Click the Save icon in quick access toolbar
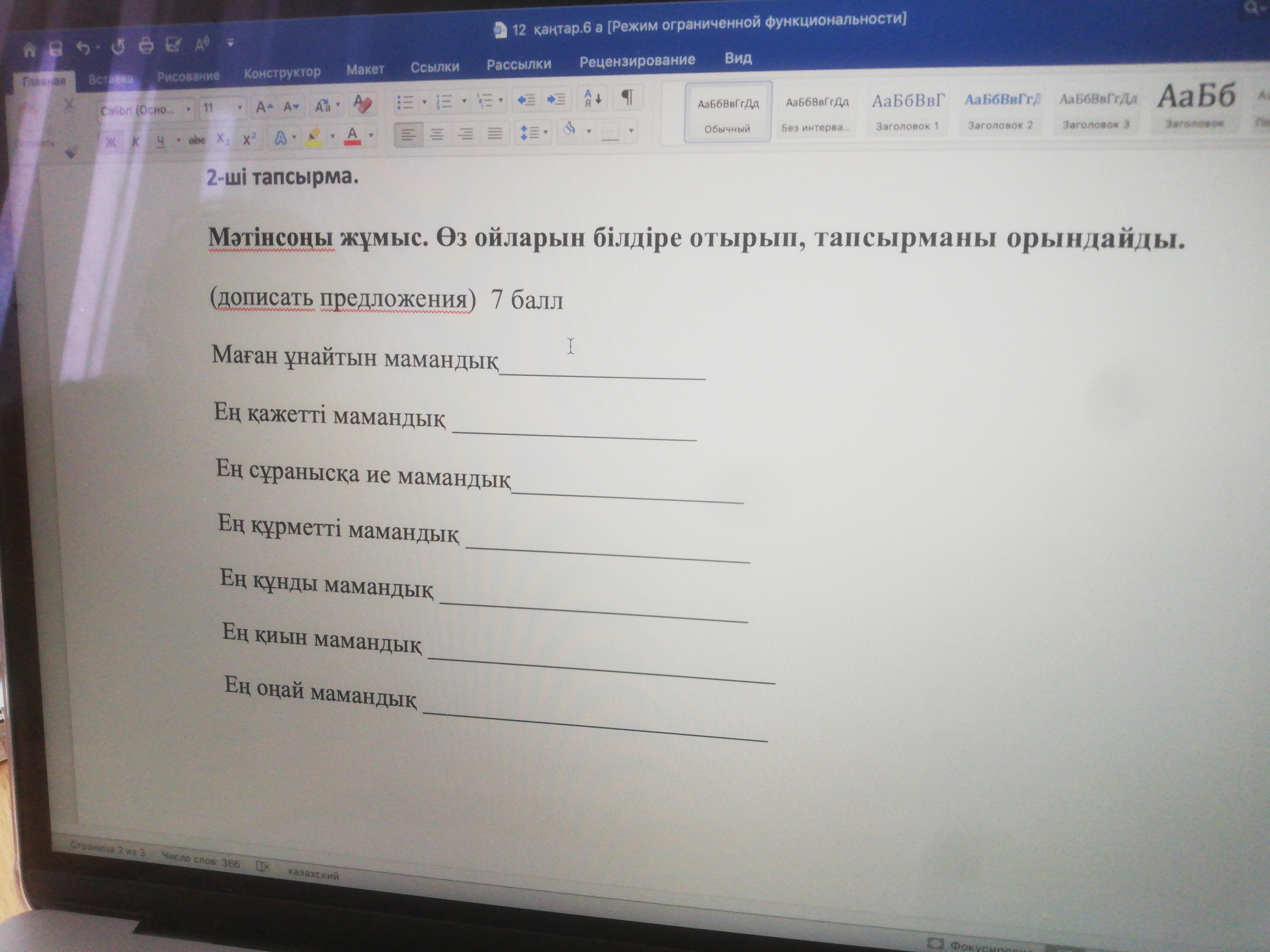 point(56,49)
